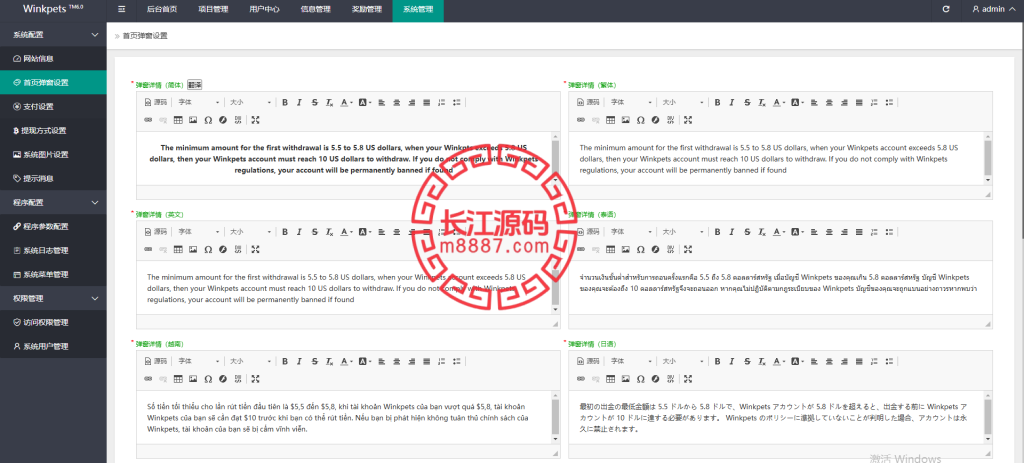Open the 字体 font dropdown in 简体 editor
The height and width of the screenshot is (463, 1024).
[199, 103]
